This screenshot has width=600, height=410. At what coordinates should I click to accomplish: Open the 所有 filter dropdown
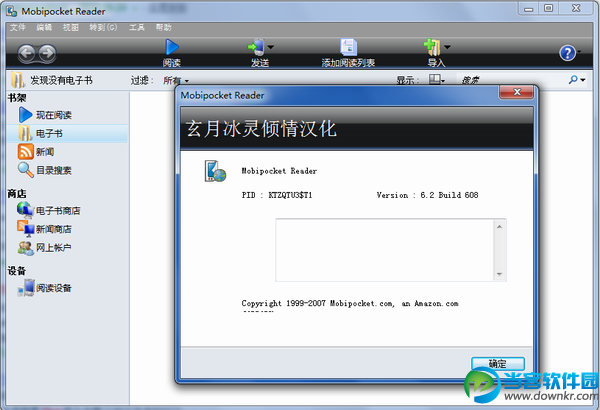[176, 80]
